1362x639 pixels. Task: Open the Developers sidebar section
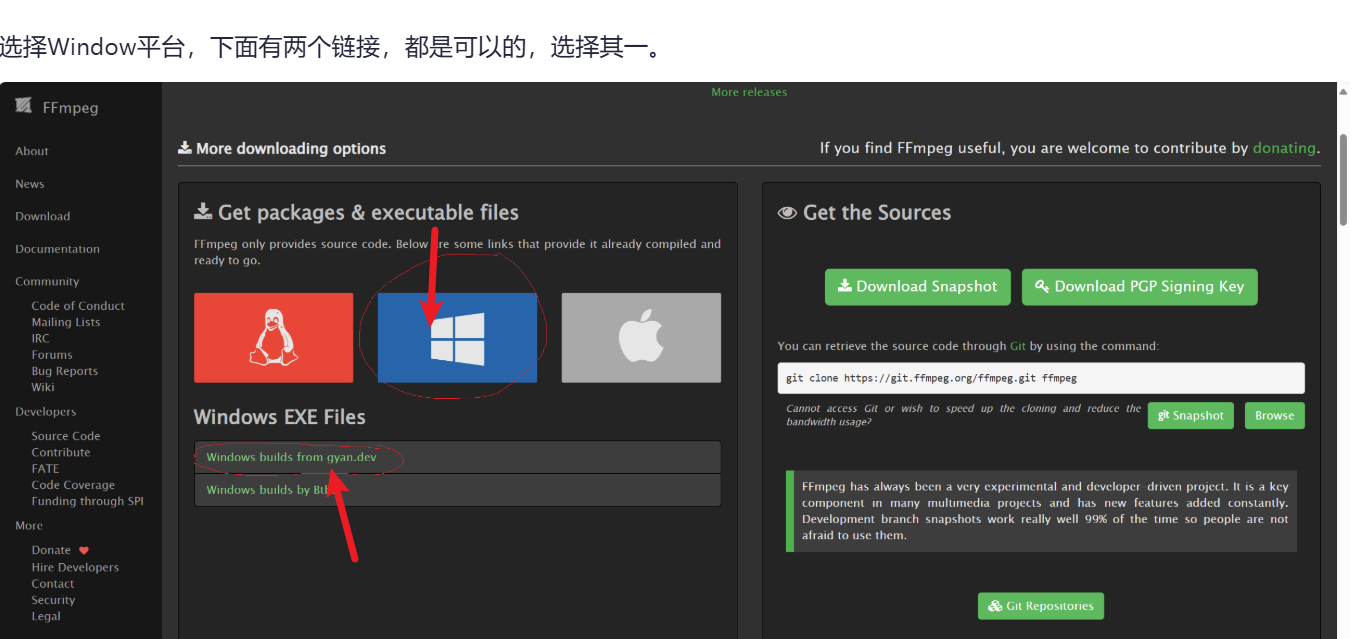46,412
